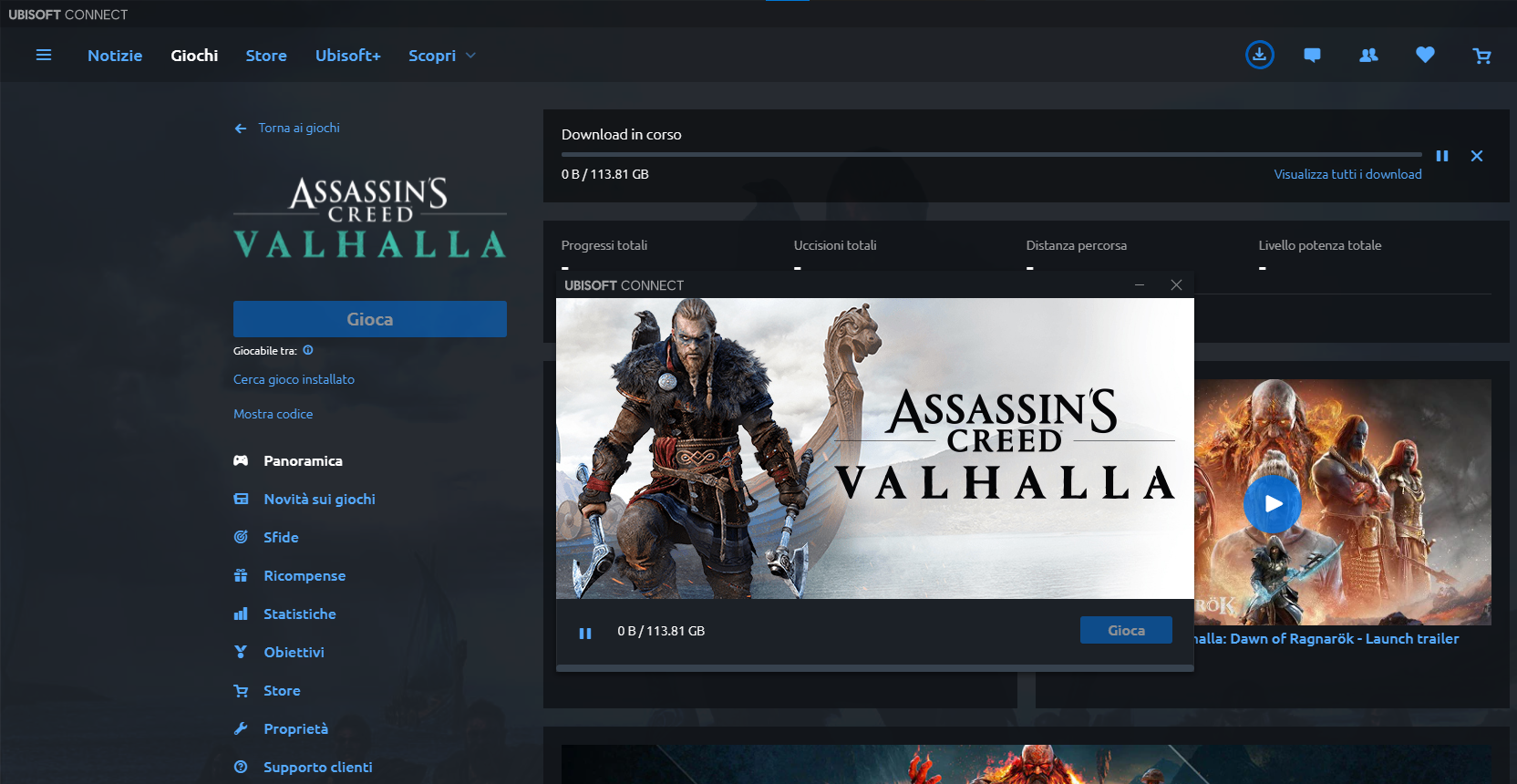
Task: Click the Proprietà wrench icon
Action: pos(241,729)
